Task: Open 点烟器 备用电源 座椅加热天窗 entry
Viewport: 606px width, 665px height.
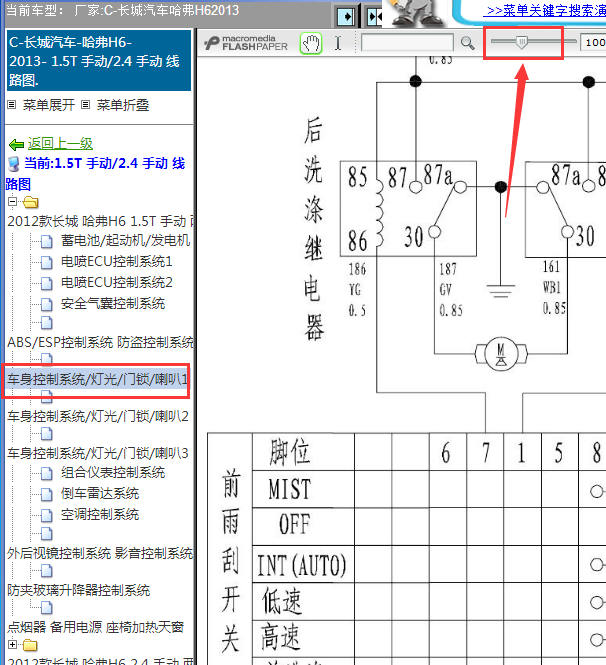Action: (95, 627)
